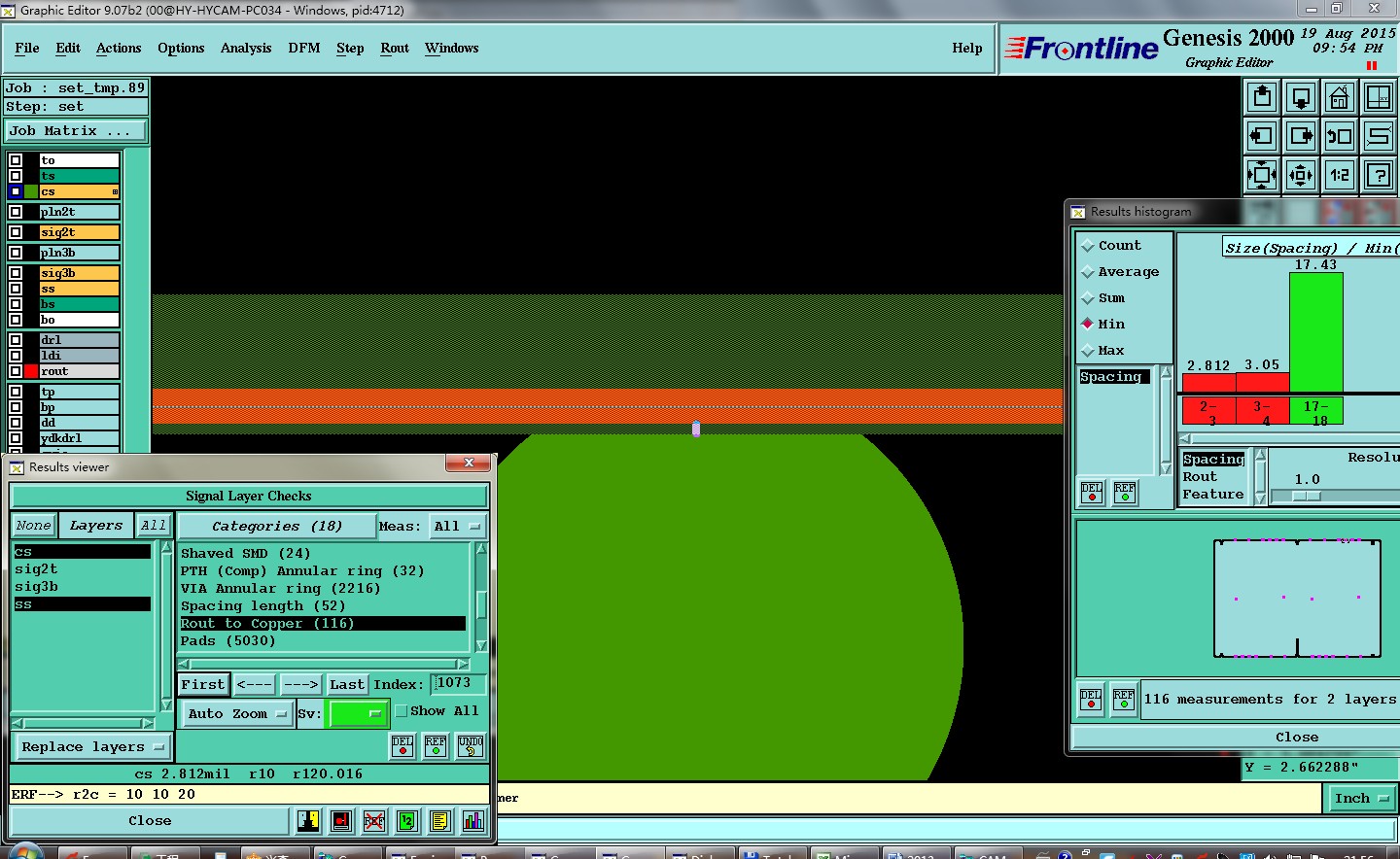The image size is (1400, 859).
Task: Open the Actions menu
Action: coord(119,49)
